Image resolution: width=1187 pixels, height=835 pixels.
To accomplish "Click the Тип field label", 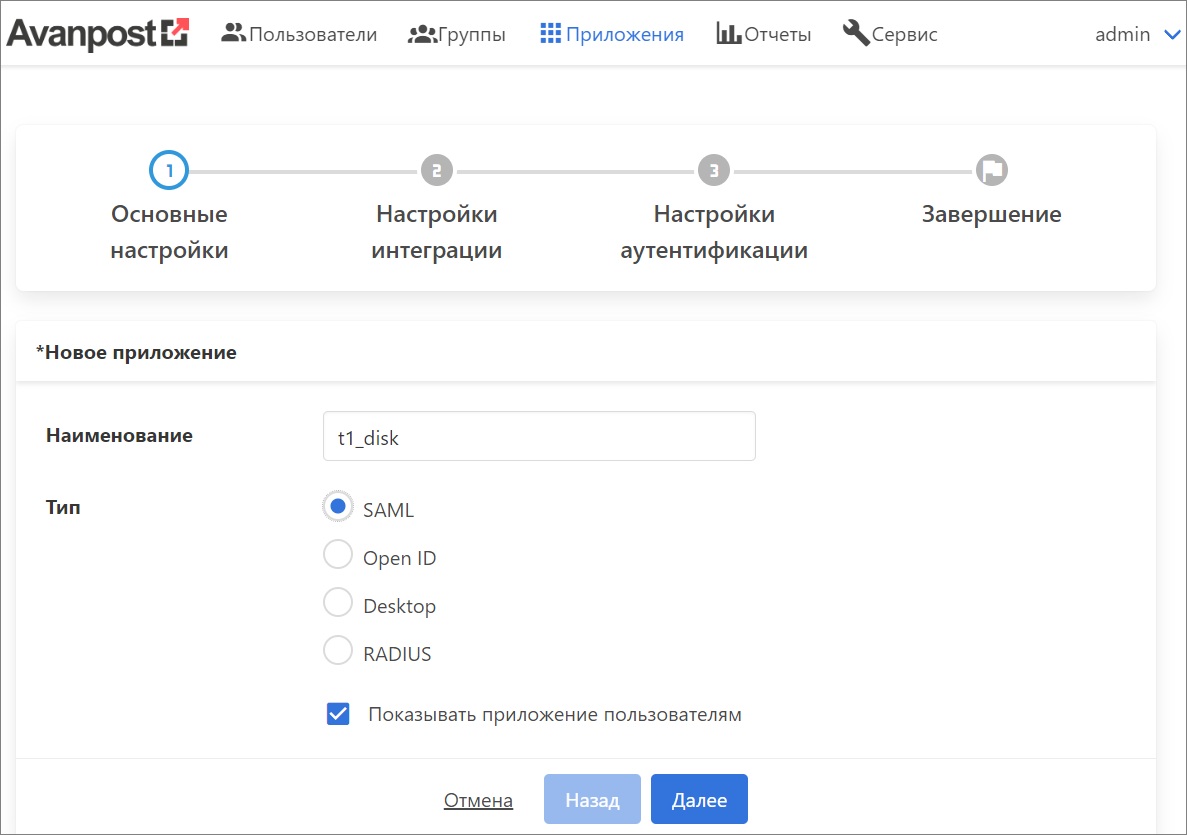I will click(63, 507).
